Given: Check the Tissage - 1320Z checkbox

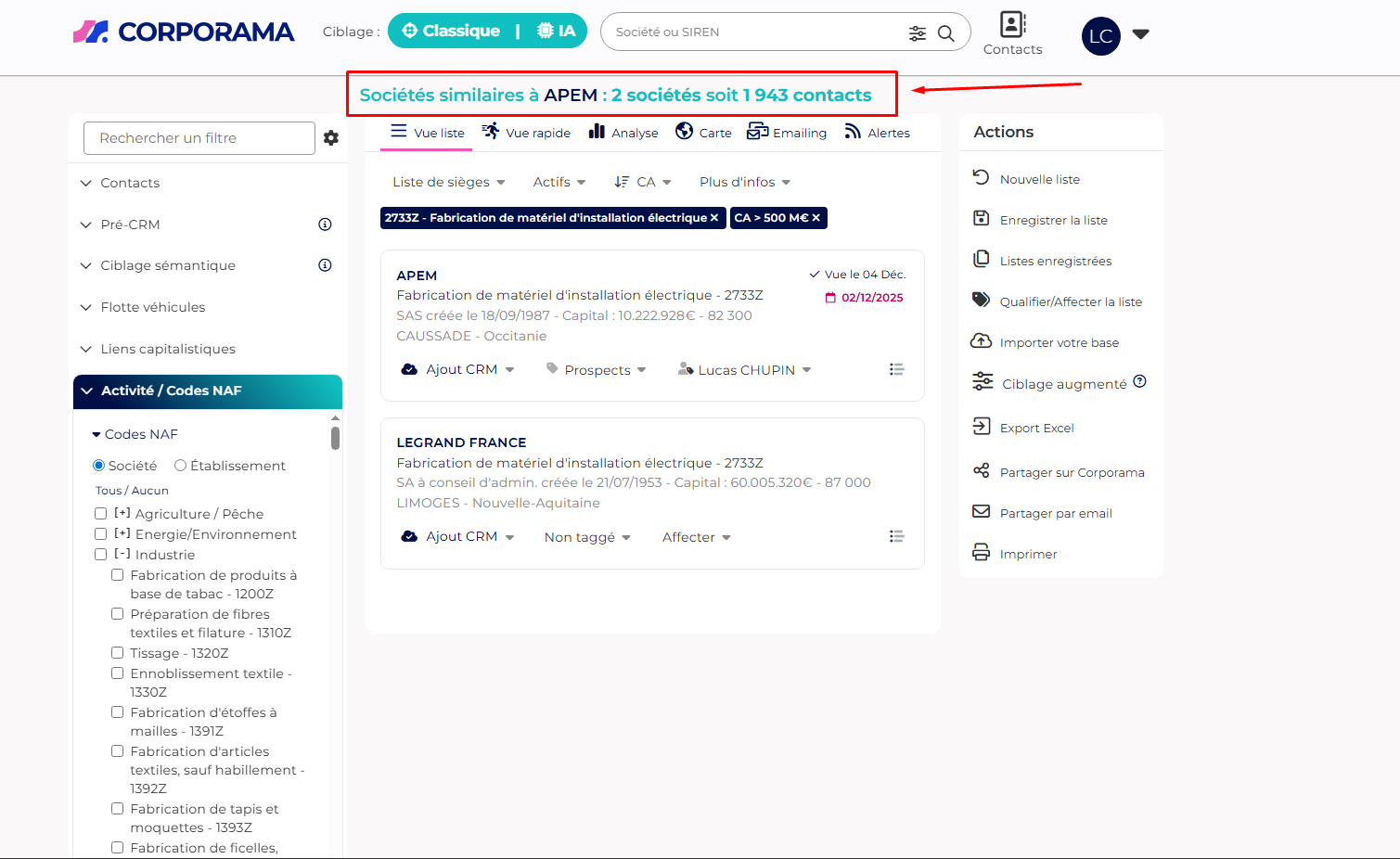Looking at the screenshot, I should pos(118,653).
